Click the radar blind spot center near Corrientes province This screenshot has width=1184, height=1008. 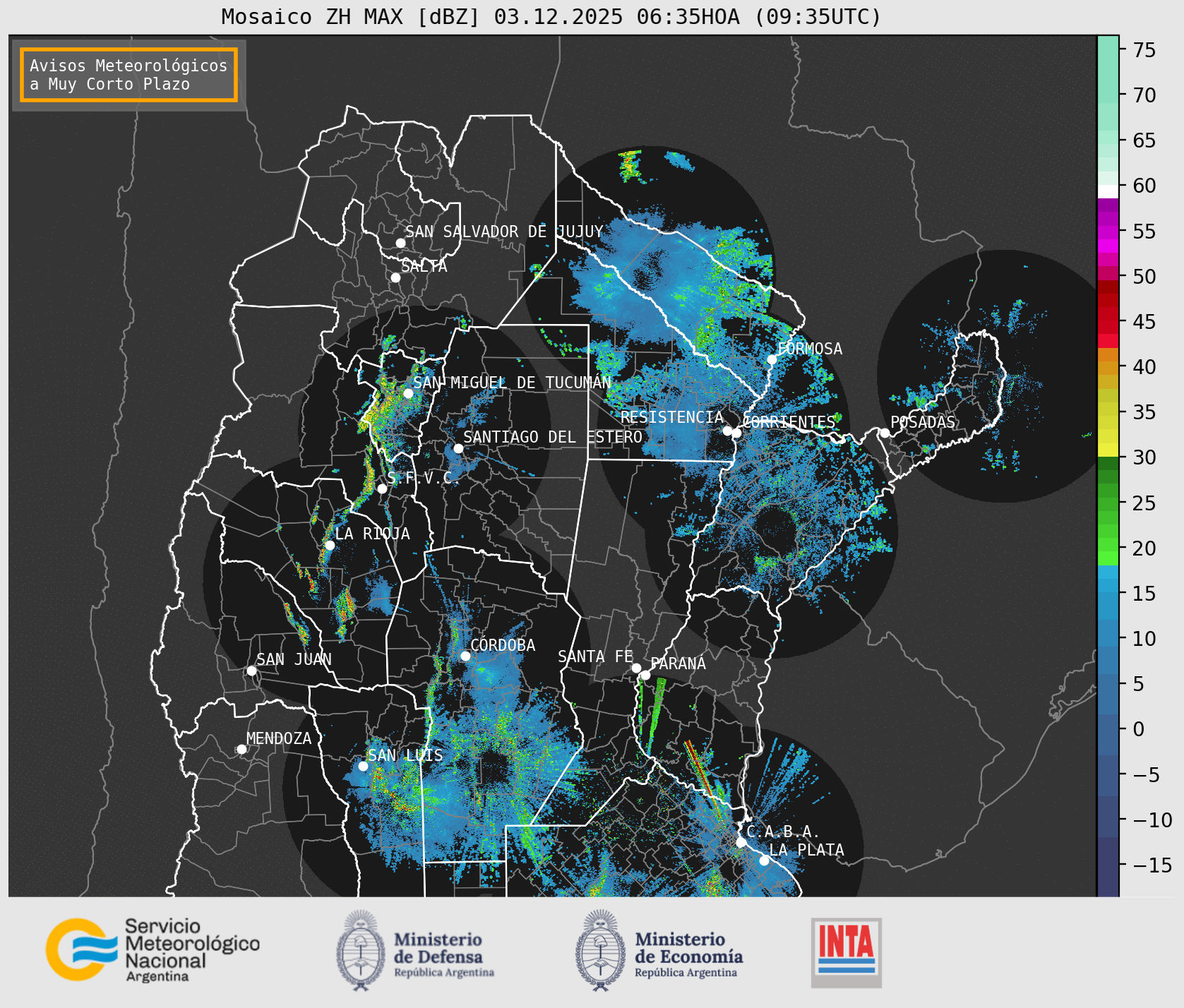[775, 528]
